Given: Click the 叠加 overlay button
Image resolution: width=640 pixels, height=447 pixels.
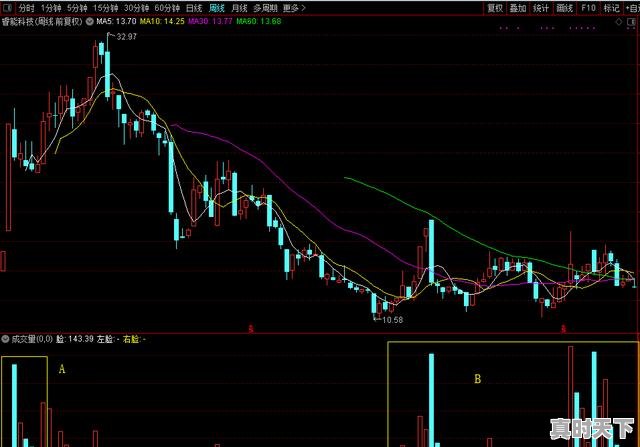Looking at the screenshot, I should (x=517, y=7).
